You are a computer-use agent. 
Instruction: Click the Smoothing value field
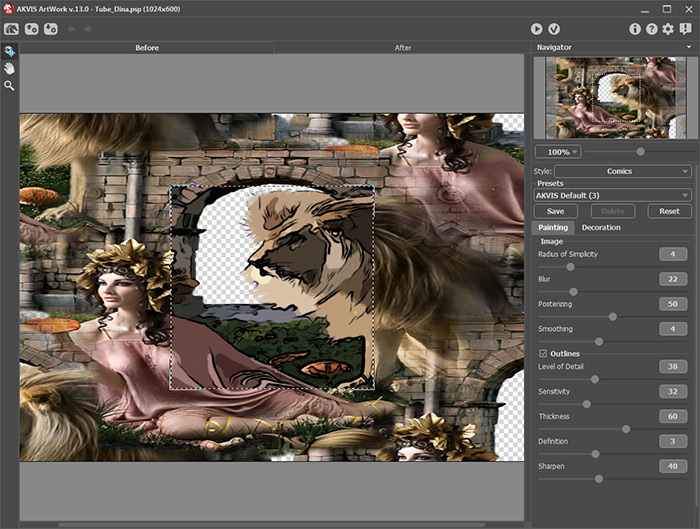(673, 329)
